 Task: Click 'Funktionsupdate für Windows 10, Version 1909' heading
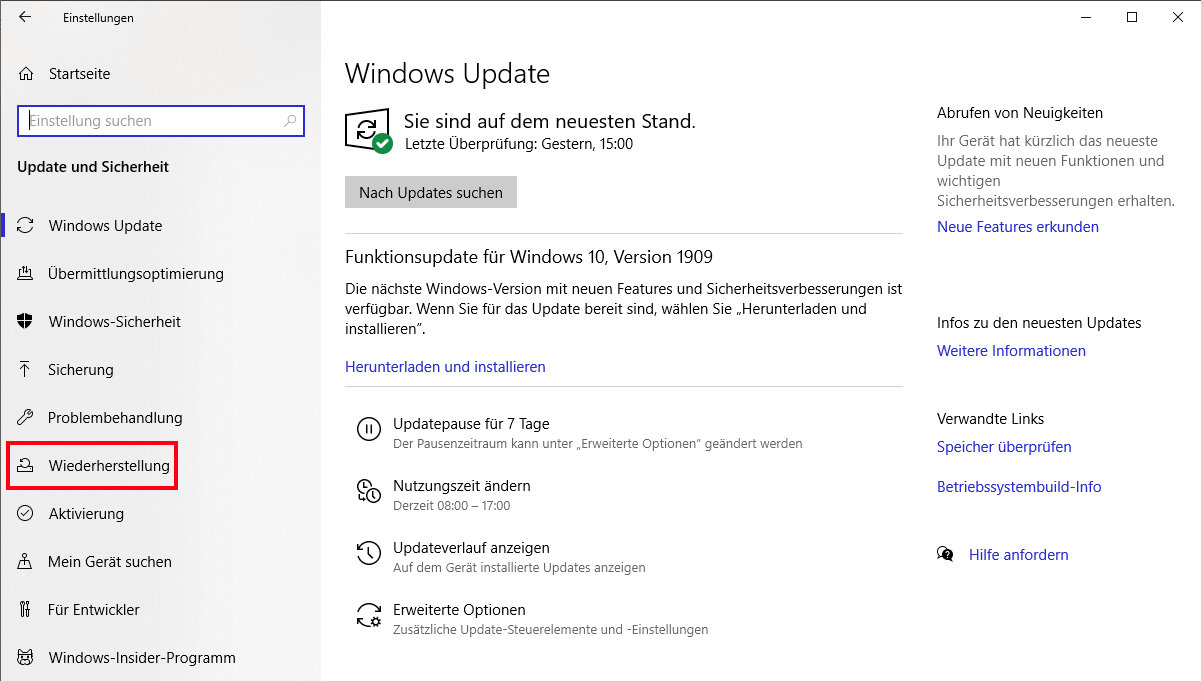(529, 257)
